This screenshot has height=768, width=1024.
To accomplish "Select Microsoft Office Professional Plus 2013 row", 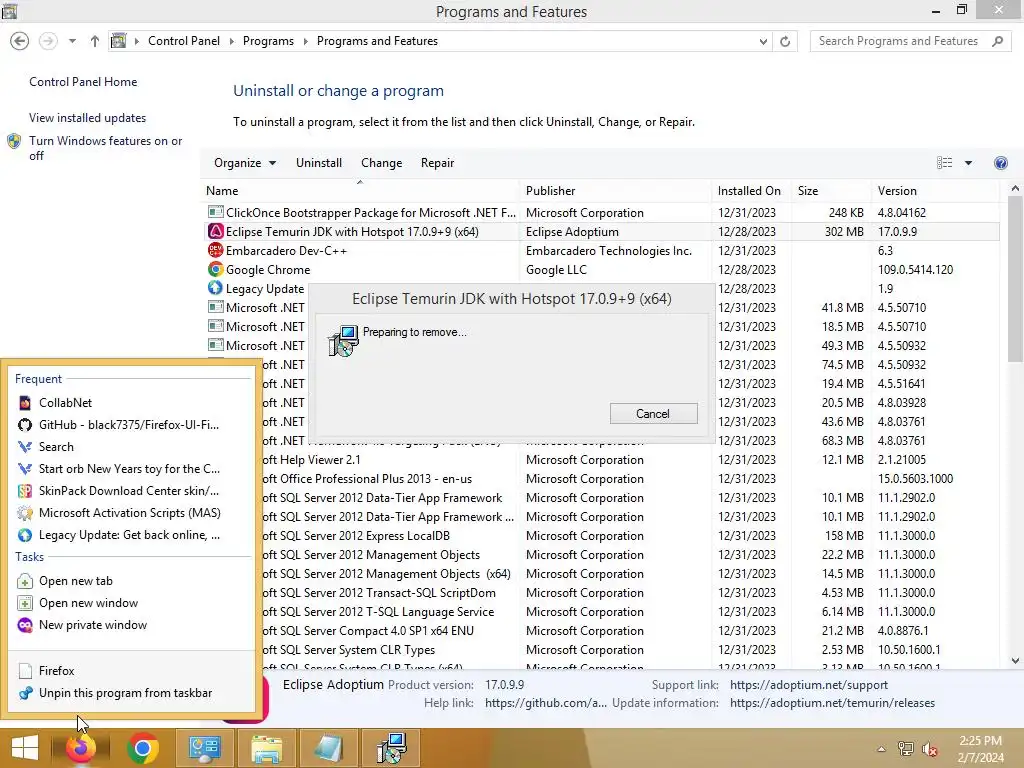I will [x=601, y=479].
